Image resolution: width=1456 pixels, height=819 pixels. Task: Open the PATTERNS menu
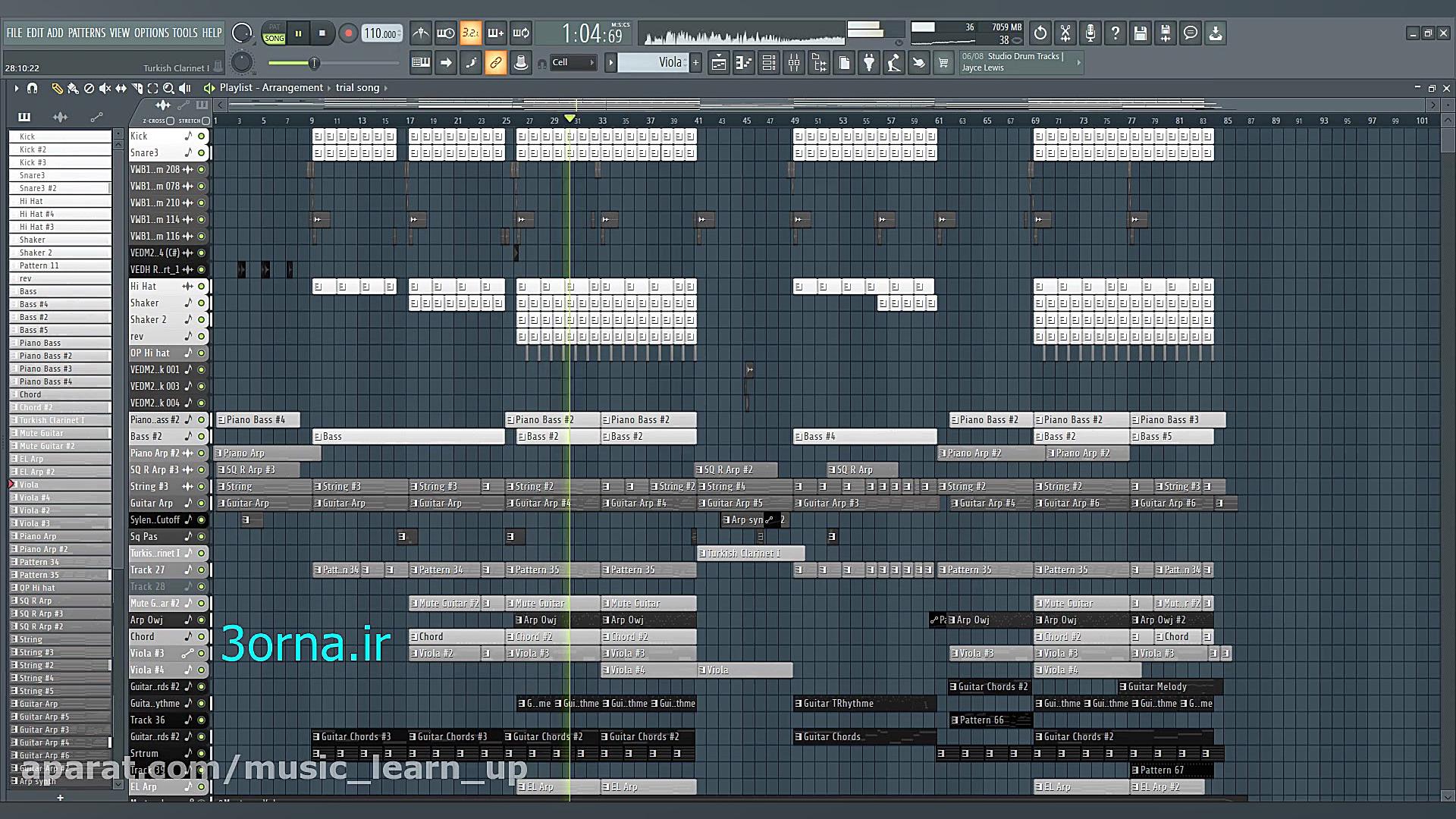click(x=86, y=33)
